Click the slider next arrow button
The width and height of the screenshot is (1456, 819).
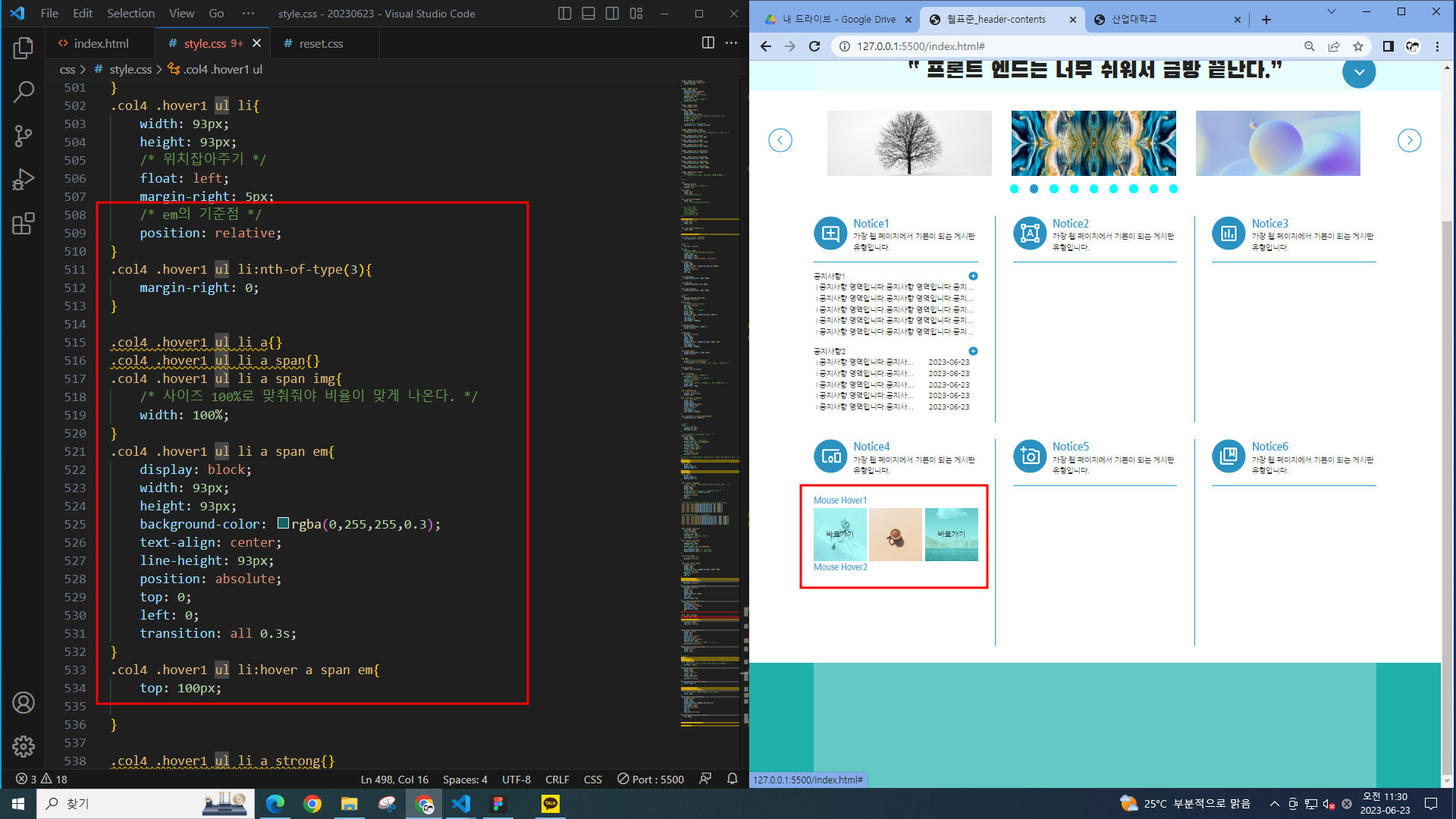tap(1409, 140)
